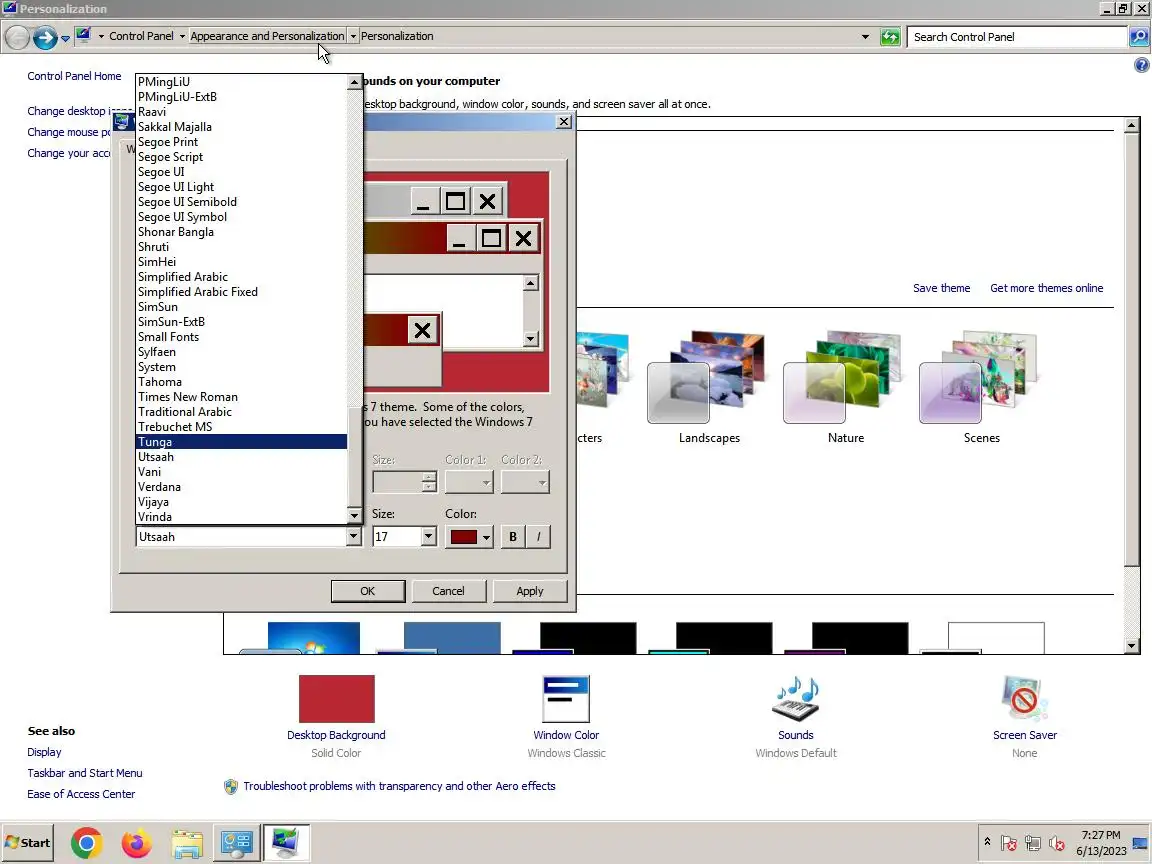The image size is (1152, 864).
Task: Launch Firefox from taskbar
Action: point(137,843)
